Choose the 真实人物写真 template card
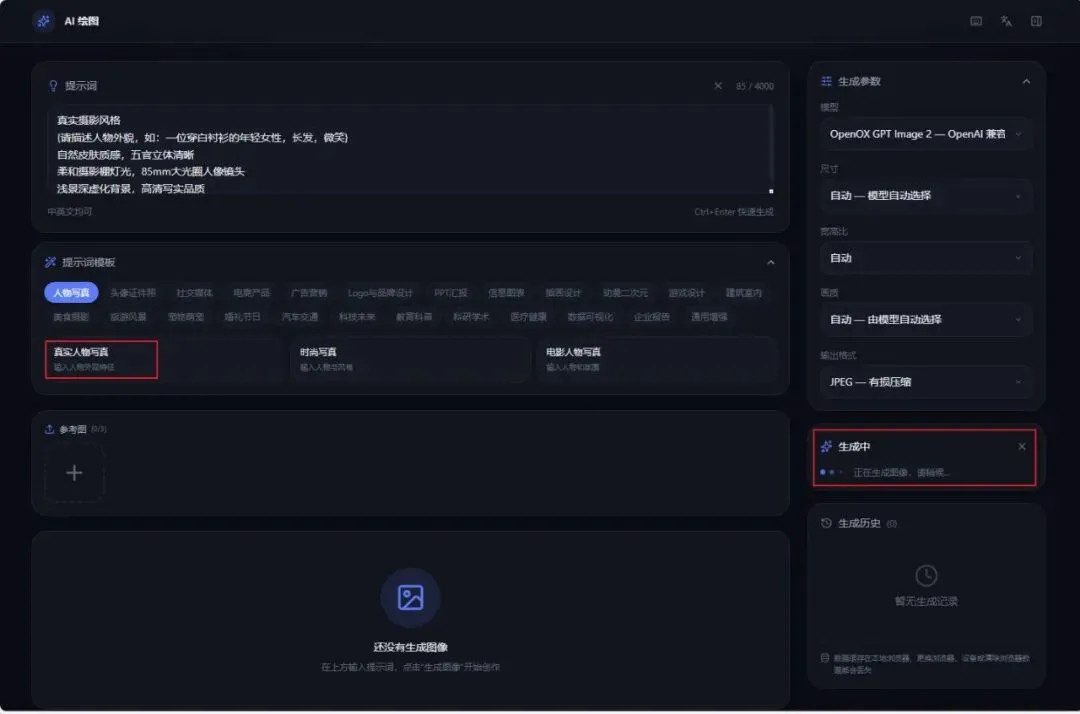 tap(165, 359)
